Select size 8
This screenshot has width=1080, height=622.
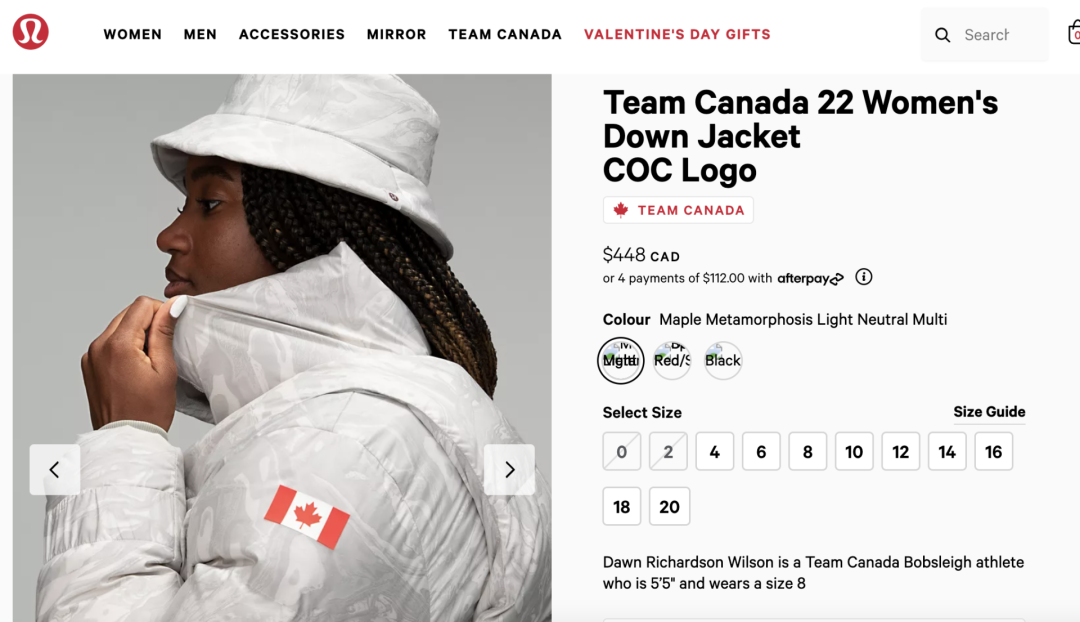(x=807, y=452)
